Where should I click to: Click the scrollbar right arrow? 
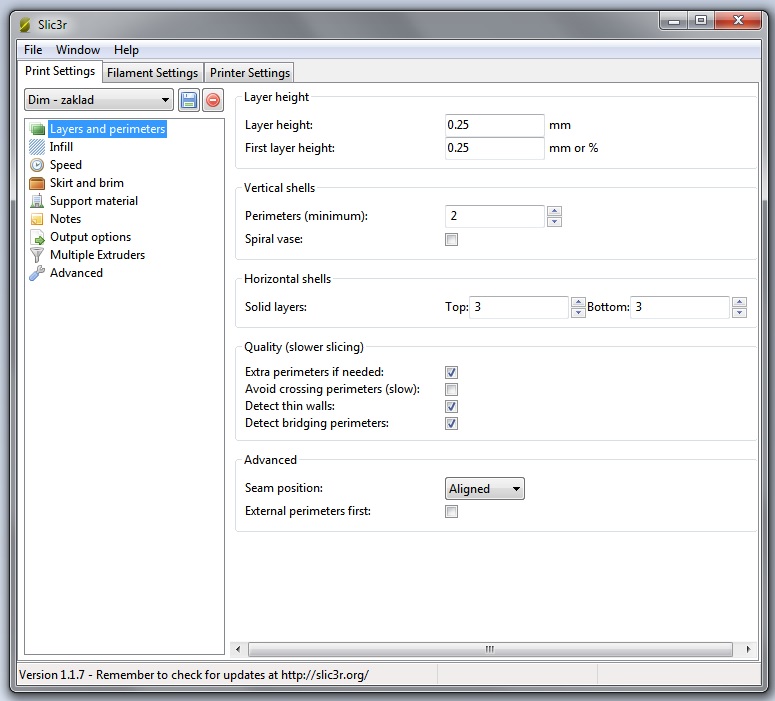coord(748,649)
